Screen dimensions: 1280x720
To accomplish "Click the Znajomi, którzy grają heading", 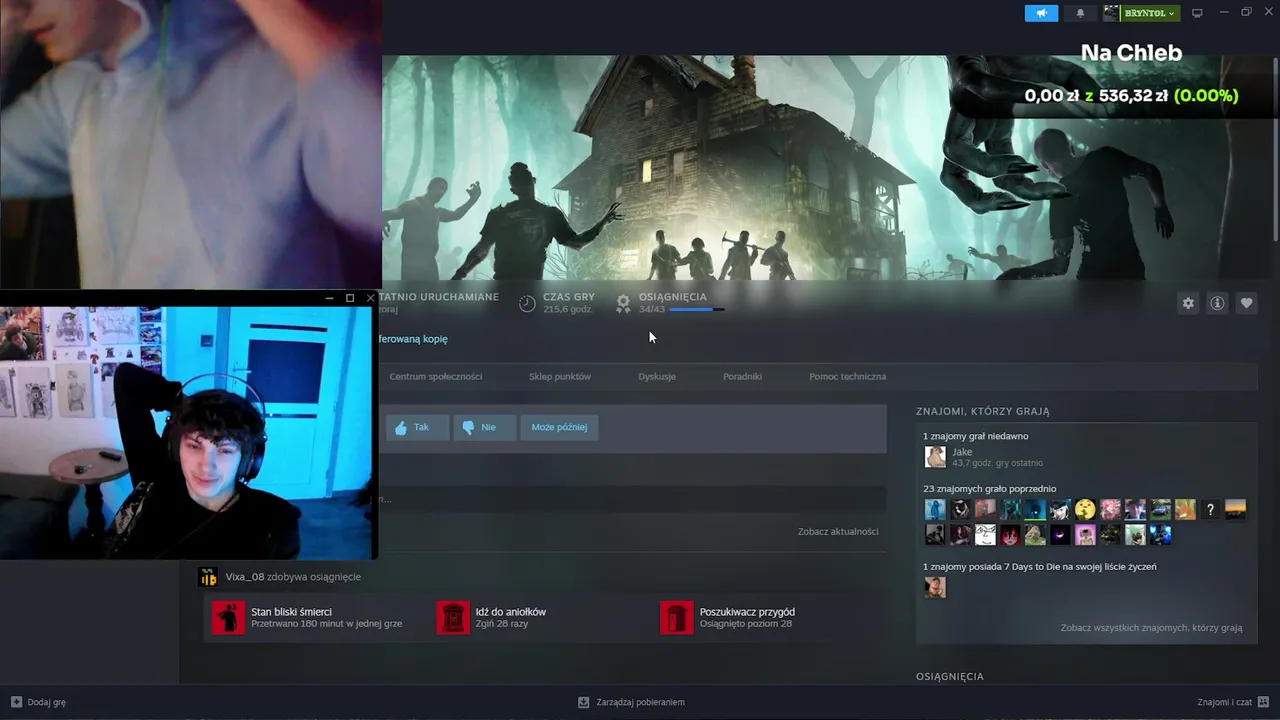I will click(x=983, y=411).
